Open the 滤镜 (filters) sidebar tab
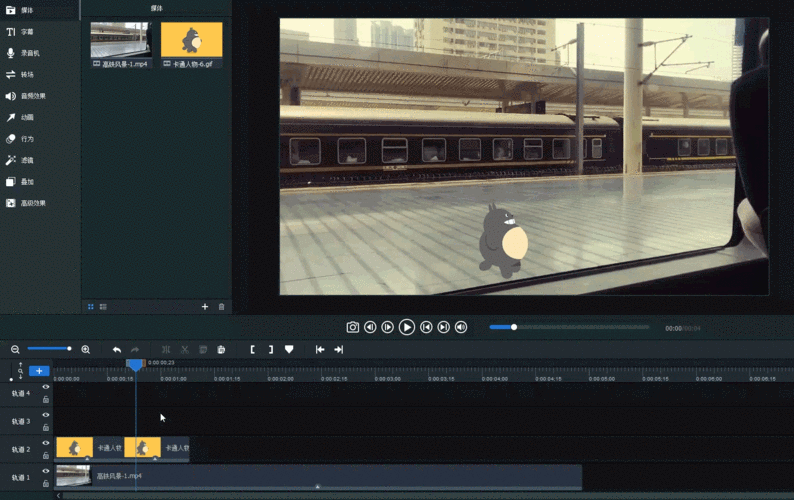This screenshot has height=500, width=794. point(27,160)
